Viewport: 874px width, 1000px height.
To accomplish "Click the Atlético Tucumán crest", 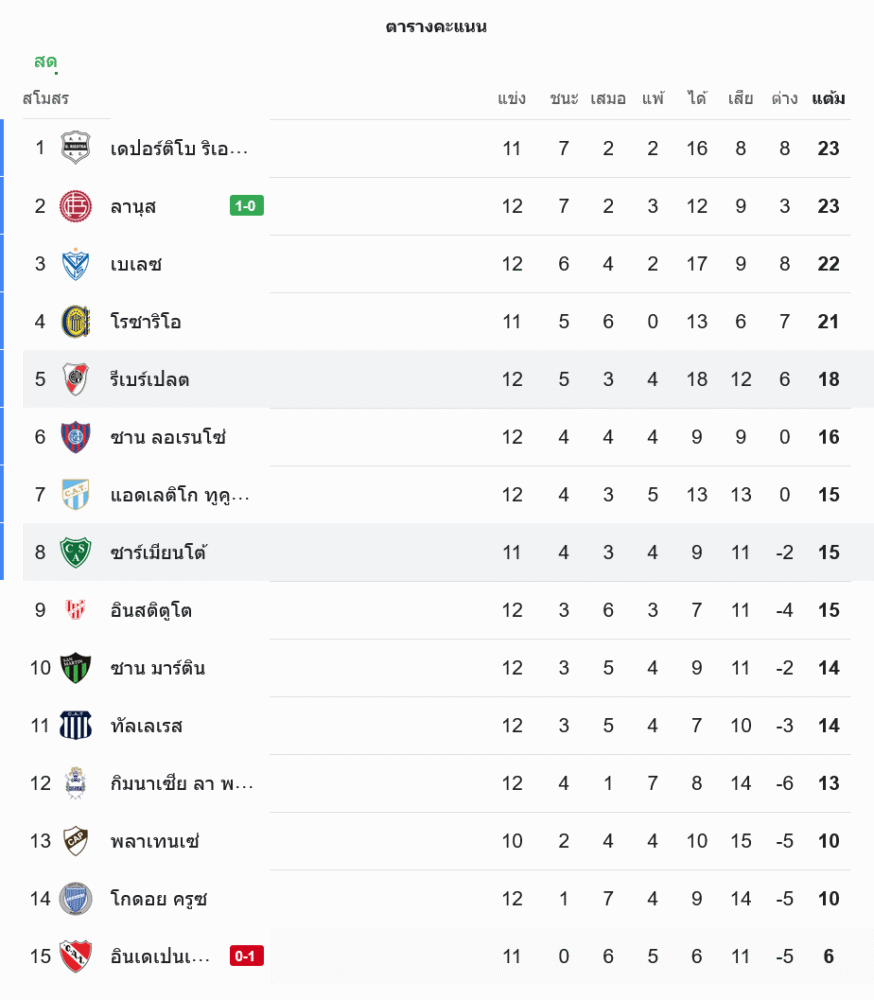I will coord(75,495).
